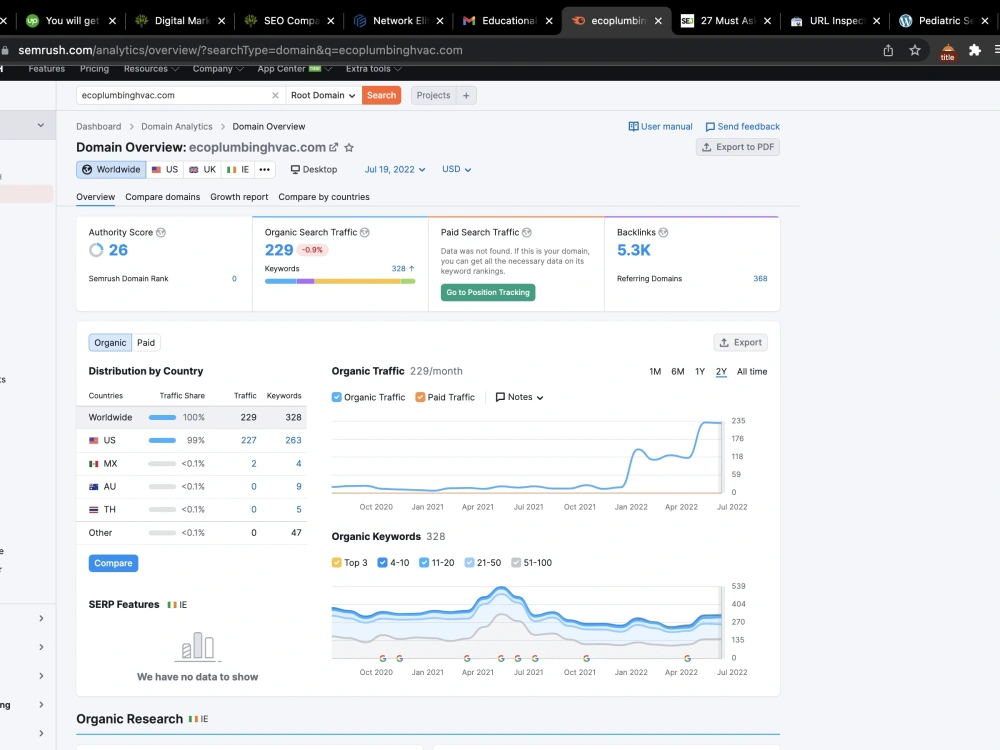Close the 27 Must Ask tab
Viewport: 1000px width, 750px height.
click(x=767, y=20)
